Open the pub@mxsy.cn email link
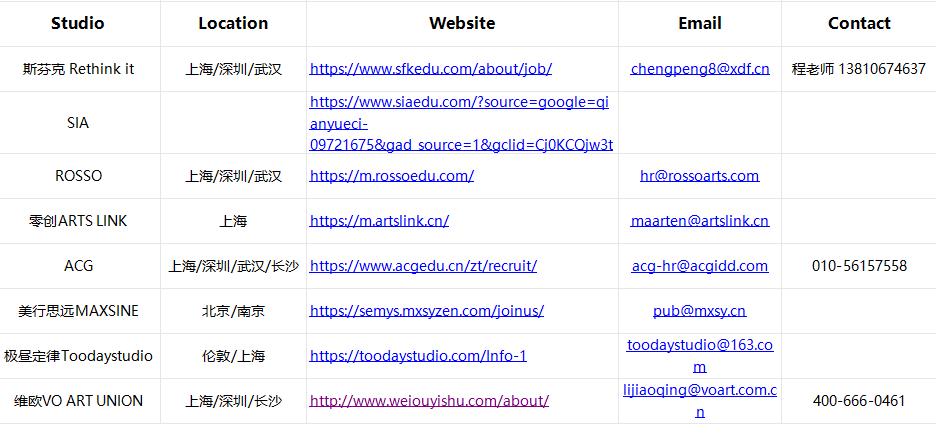This screenshot has height=424, width=936. click(700, 311)
